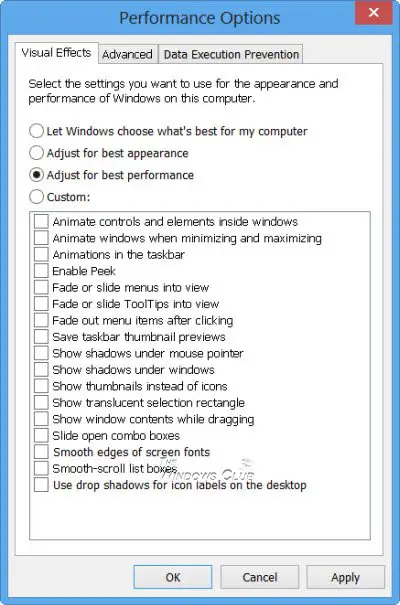This screenshot has width=400, height=605.
Task: Check Use drop shadows for icon labels
Action: click(x=41, y=485)
